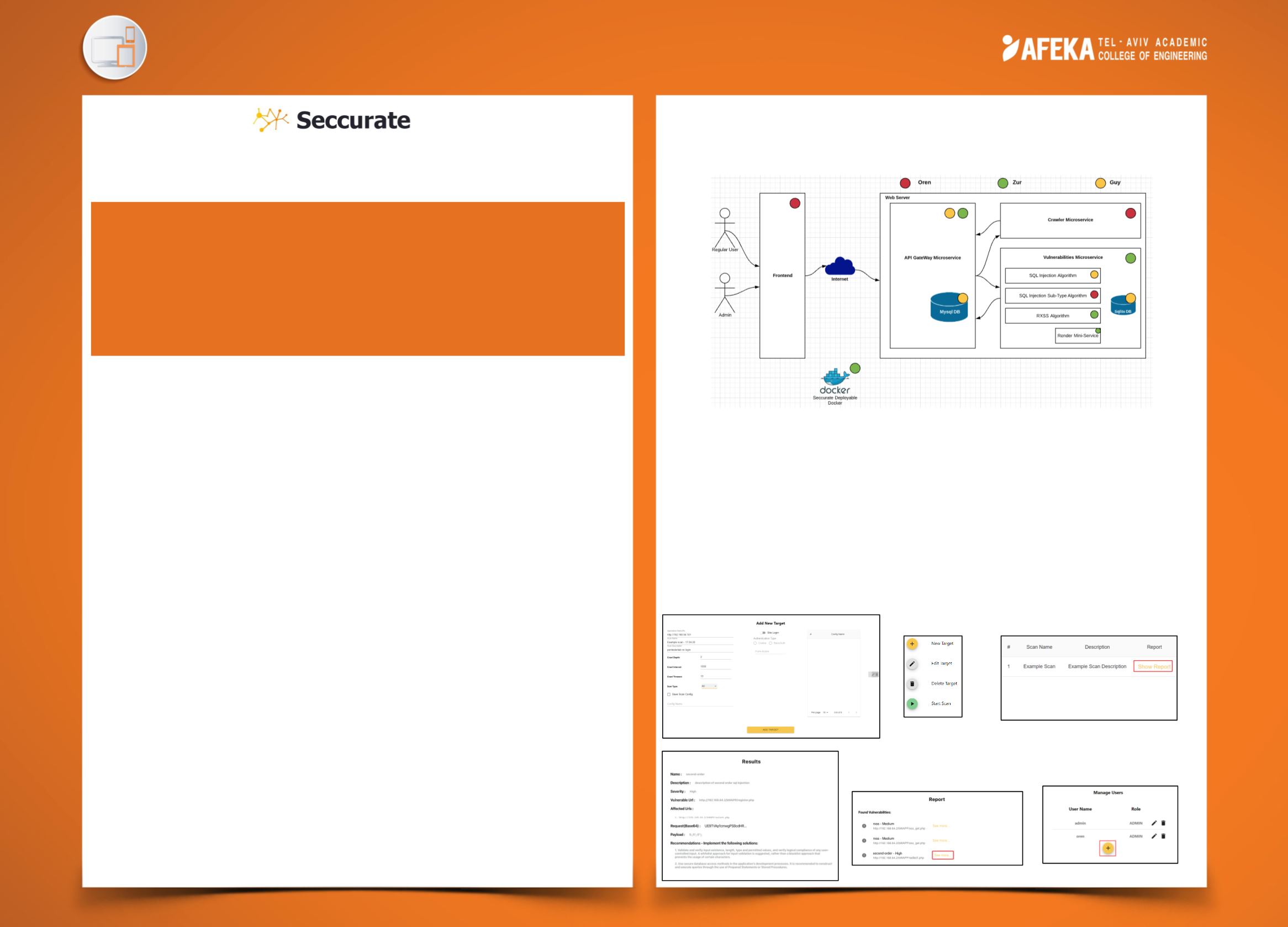1288x927 pixels.
Task: Click the Web Server label
Action: [x=898, y=198]
